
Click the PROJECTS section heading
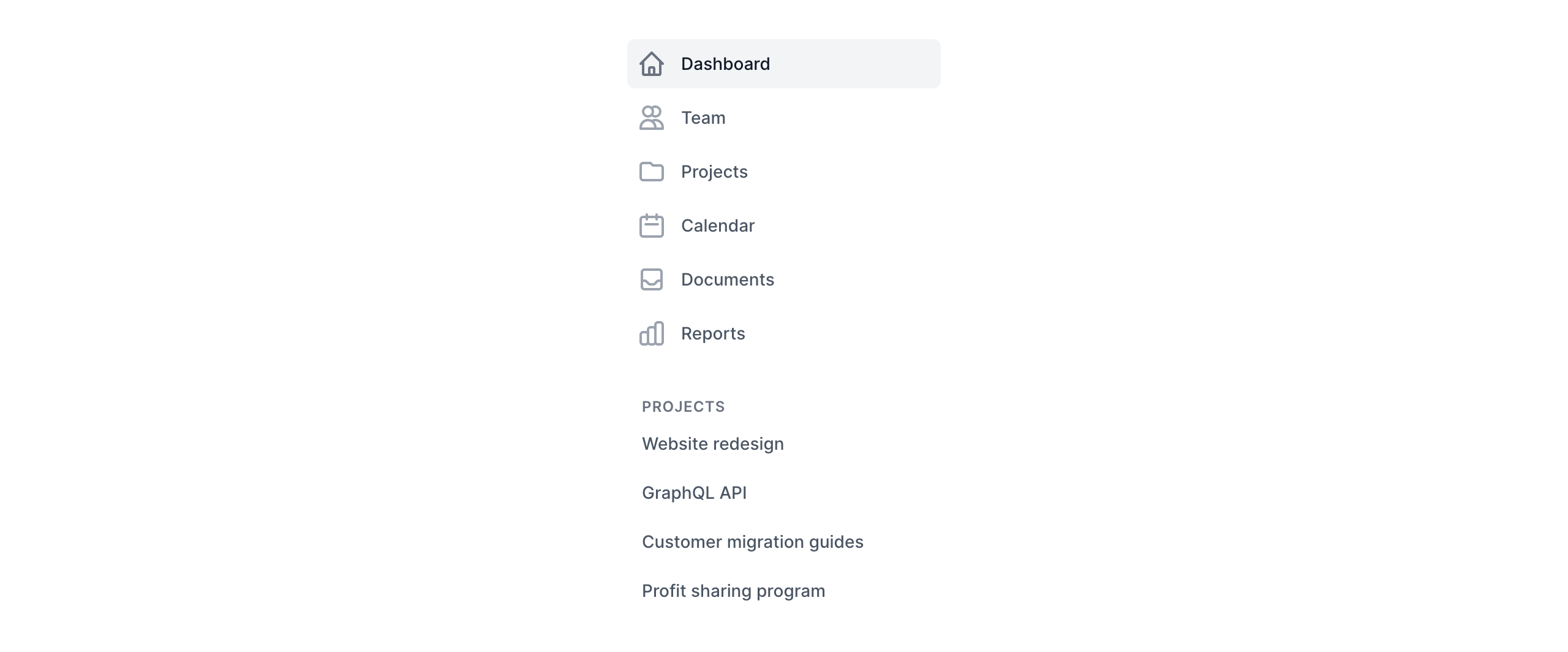pyautogui.click(x=683, y=407)
